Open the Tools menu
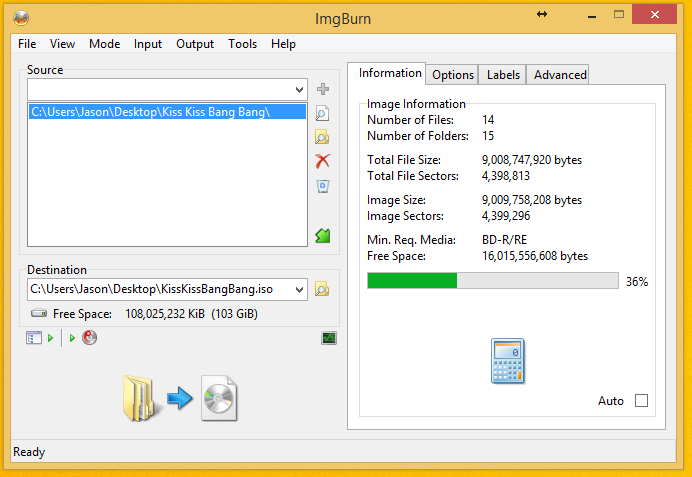 243,44
